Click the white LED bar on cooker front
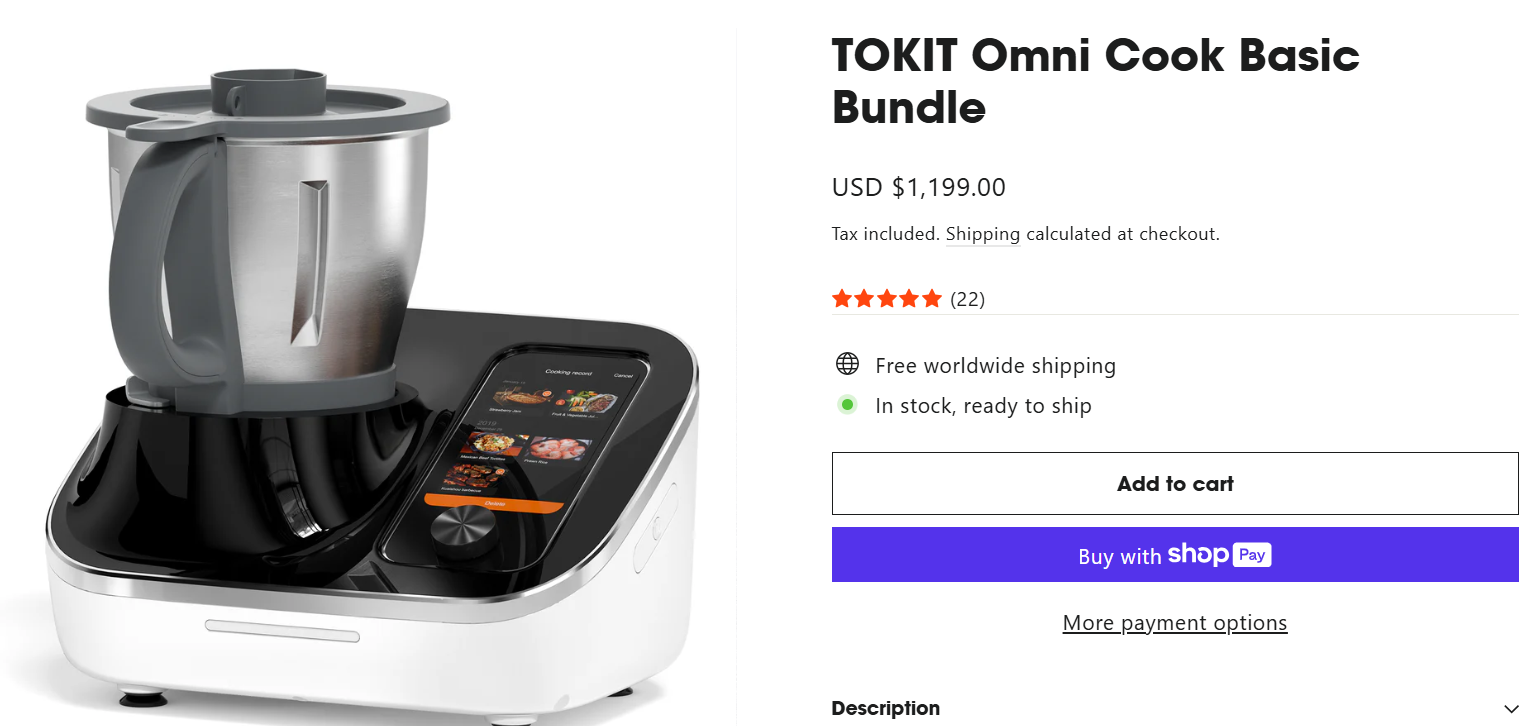Viewport: 1531px width, 726px height. click(282, 631)
